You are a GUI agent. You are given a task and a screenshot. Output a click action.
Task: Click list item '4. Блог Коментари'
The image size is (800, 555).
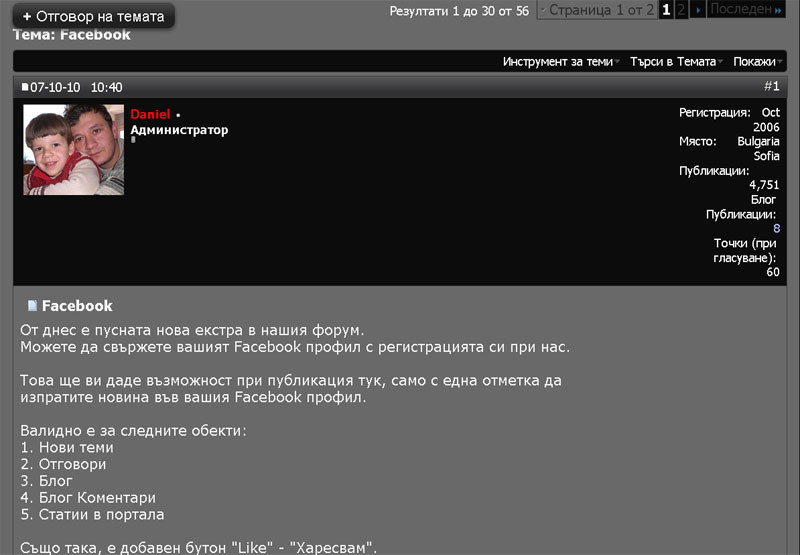[x=88, y=497]
